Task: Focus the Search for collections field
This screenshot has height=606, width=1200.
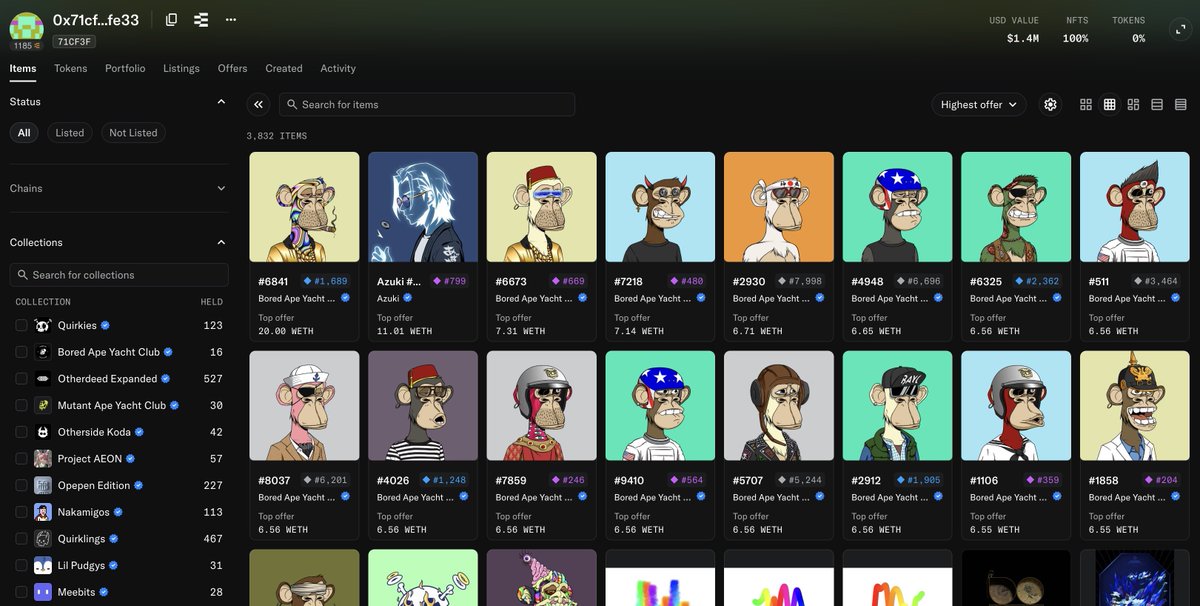Action: tap(119, 274)
